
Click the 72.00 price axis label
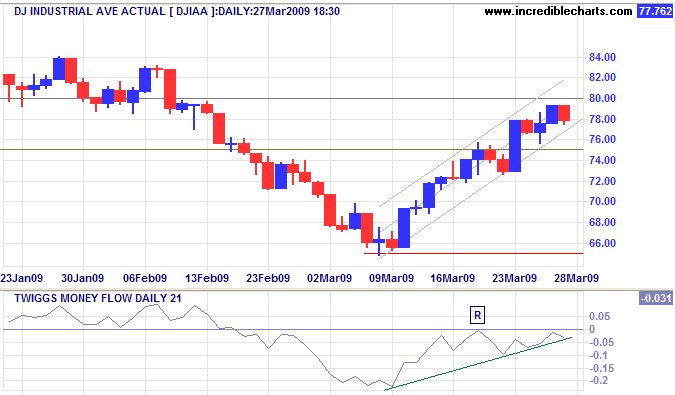pos(602,181)
